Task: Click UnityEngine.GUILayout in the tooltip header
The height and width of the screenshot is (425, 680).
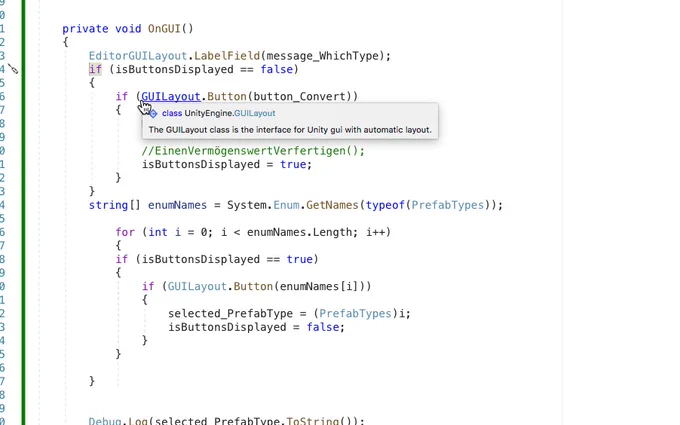Action: 230,113
